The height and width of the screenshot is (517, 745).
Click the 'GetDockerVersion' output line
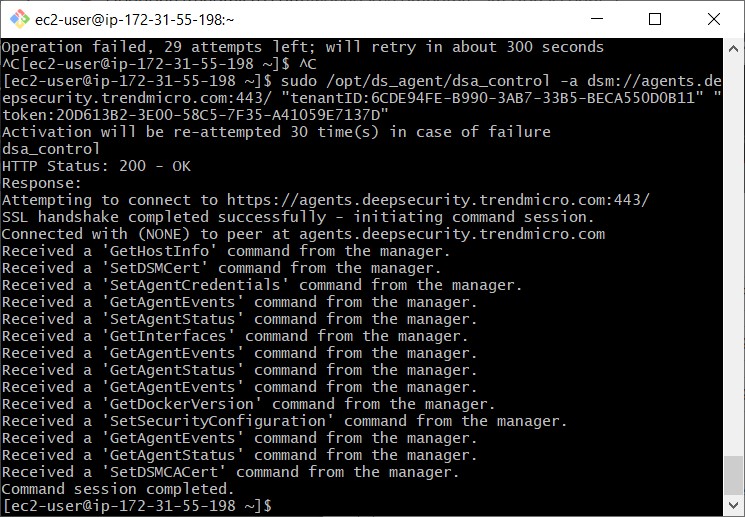(x=248, y=404)
